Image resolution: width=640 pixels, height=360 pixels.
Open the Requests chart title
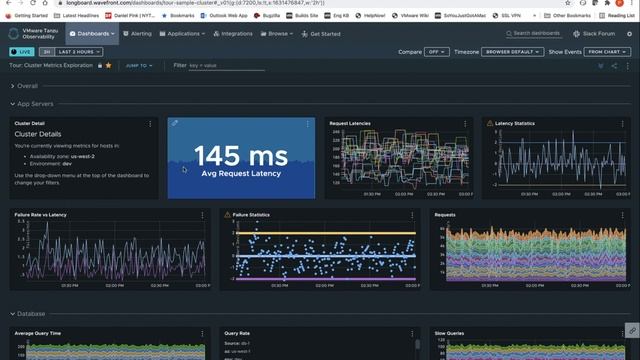[445, 215]
